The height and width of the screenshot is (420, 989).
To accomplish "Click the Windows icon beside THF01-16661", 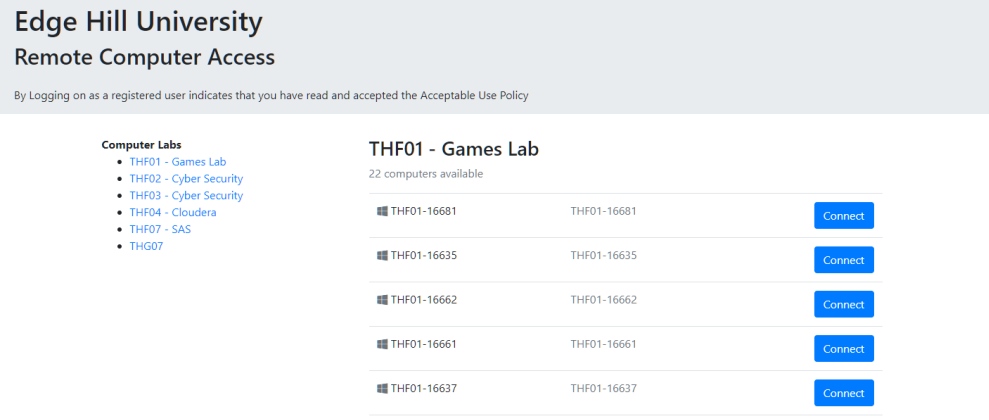I will 382,344.
